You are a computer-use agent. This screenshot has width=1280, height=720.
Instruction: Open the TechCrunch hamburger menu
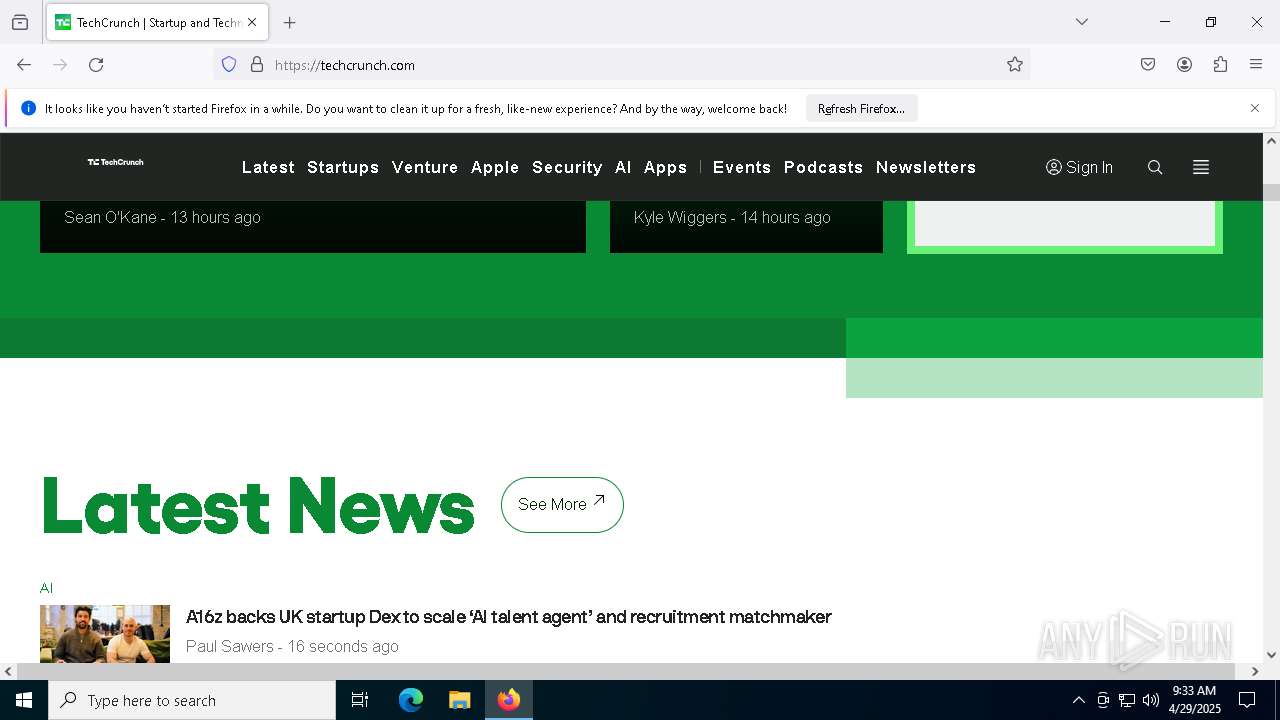pyautogui.click(x=1201, y=167)
